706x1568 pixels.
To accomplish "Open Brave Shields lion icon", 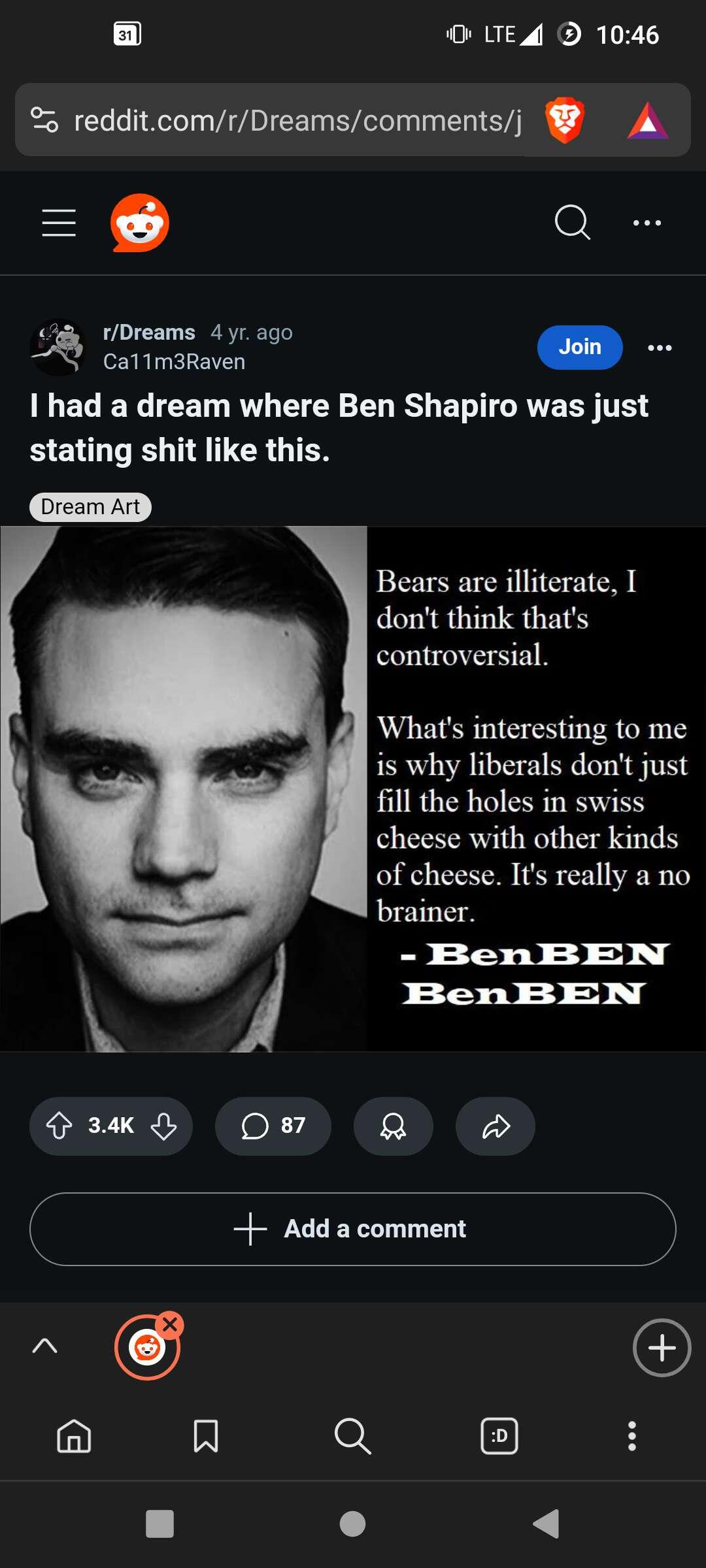I will pos(565,120).
